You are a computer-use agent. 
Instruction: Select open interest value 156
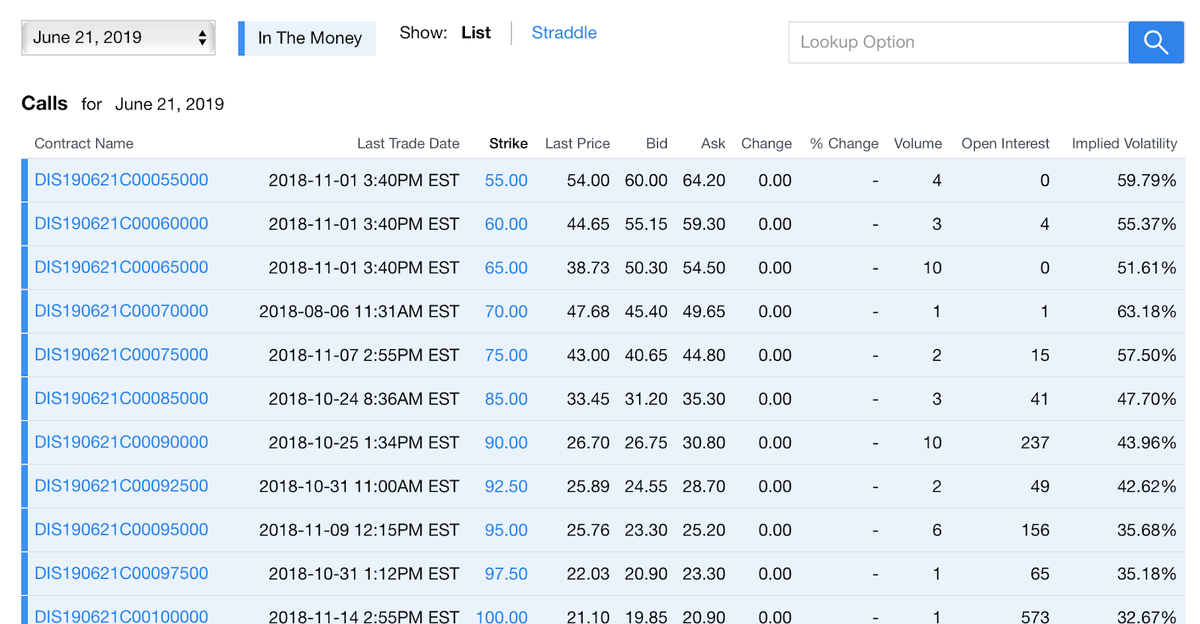pos(1035,530)
